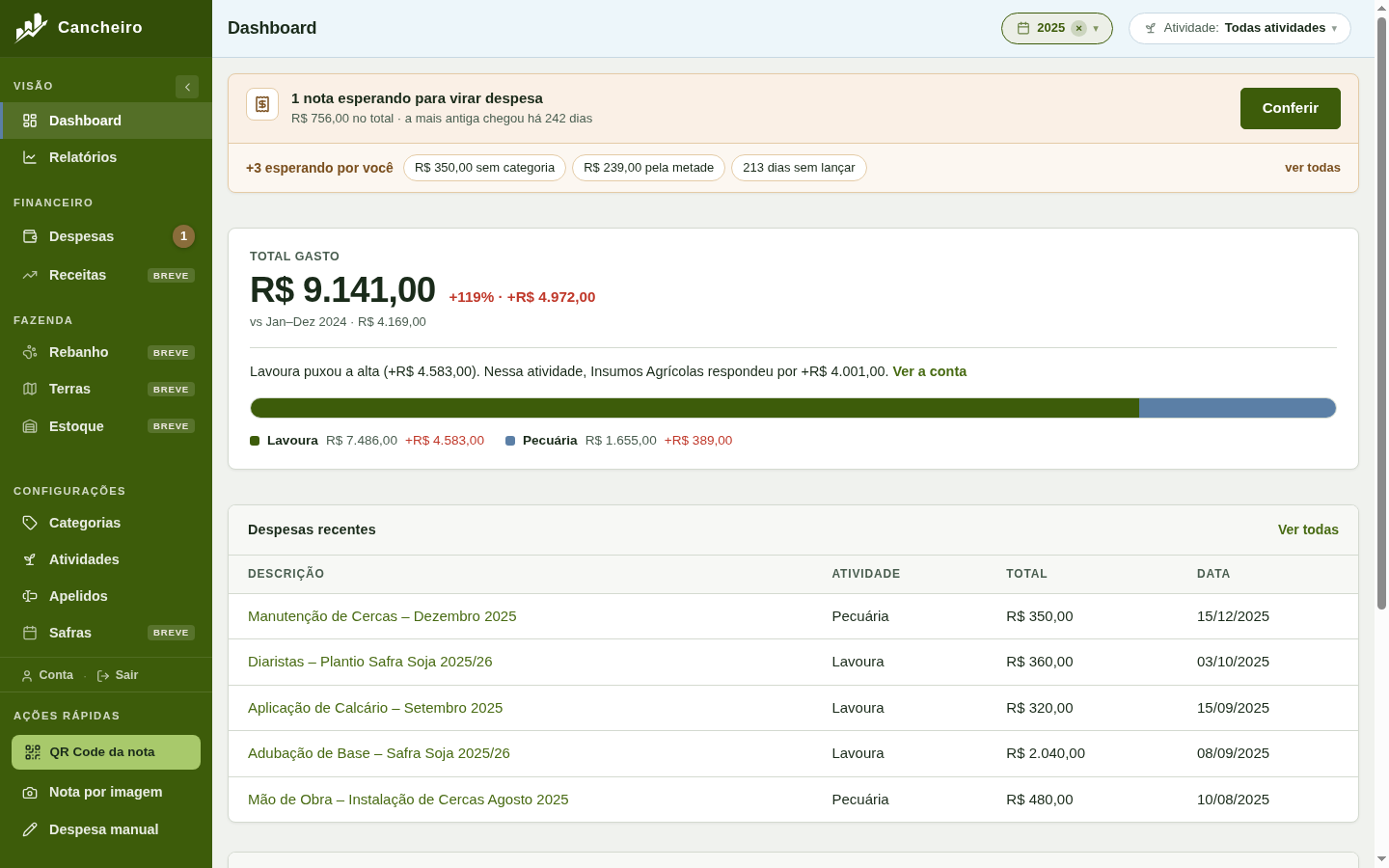
Task: Clear the 2025 year filter
Action: coord(1079,28)
